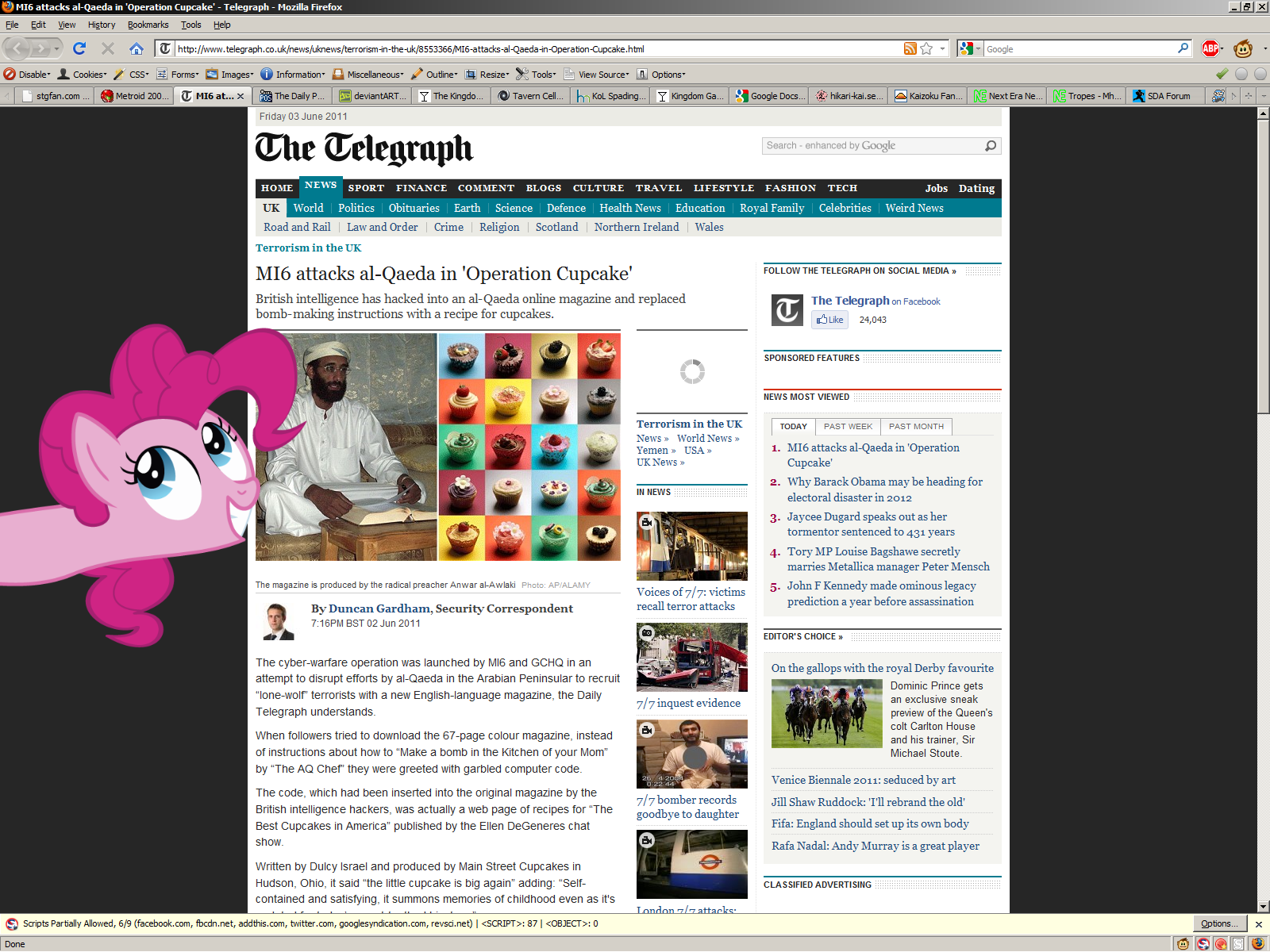
Task: Click the horse racing Derby thumbnail
Action: 827,714
